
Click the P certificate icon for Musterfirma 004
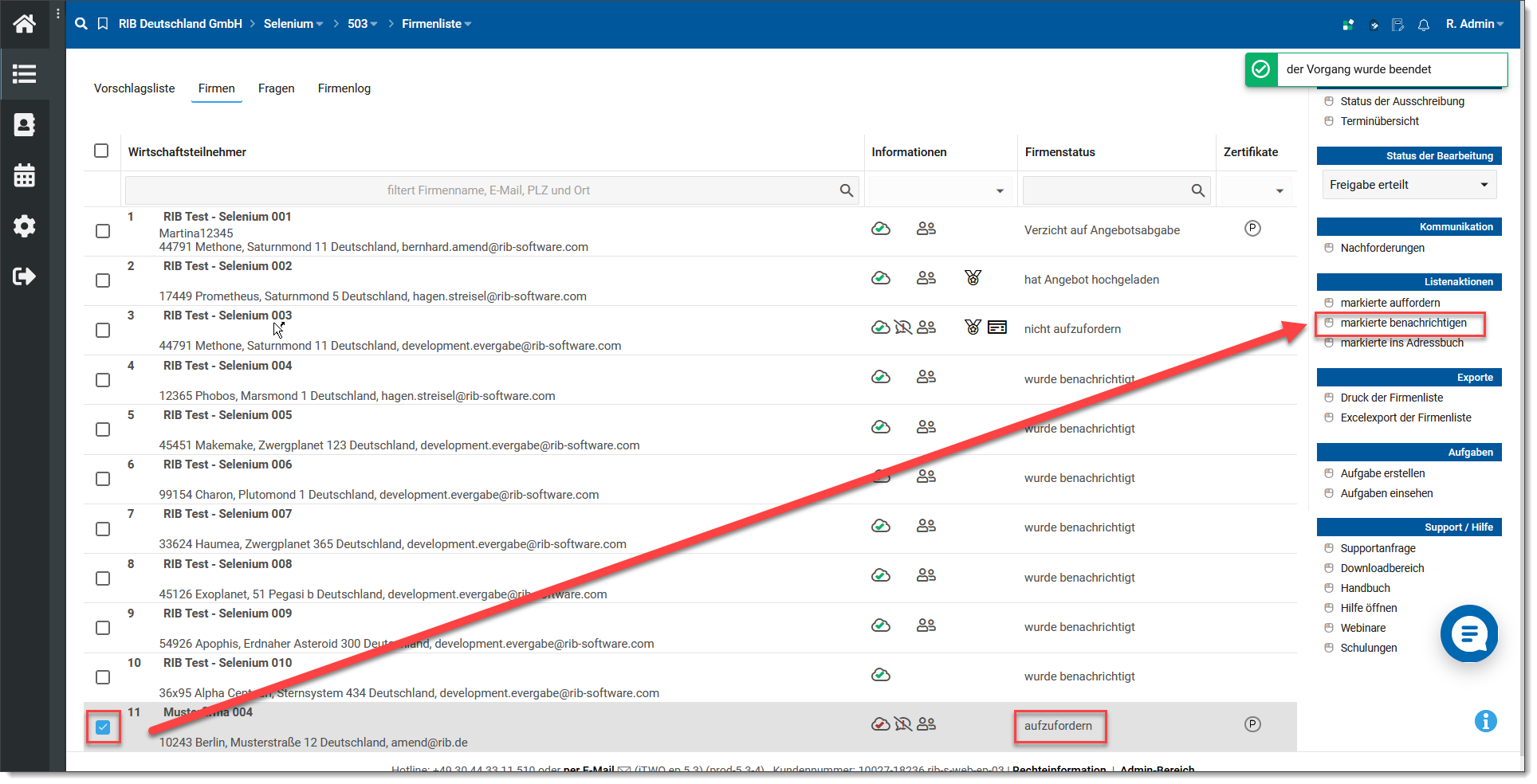coord(1253,724)
